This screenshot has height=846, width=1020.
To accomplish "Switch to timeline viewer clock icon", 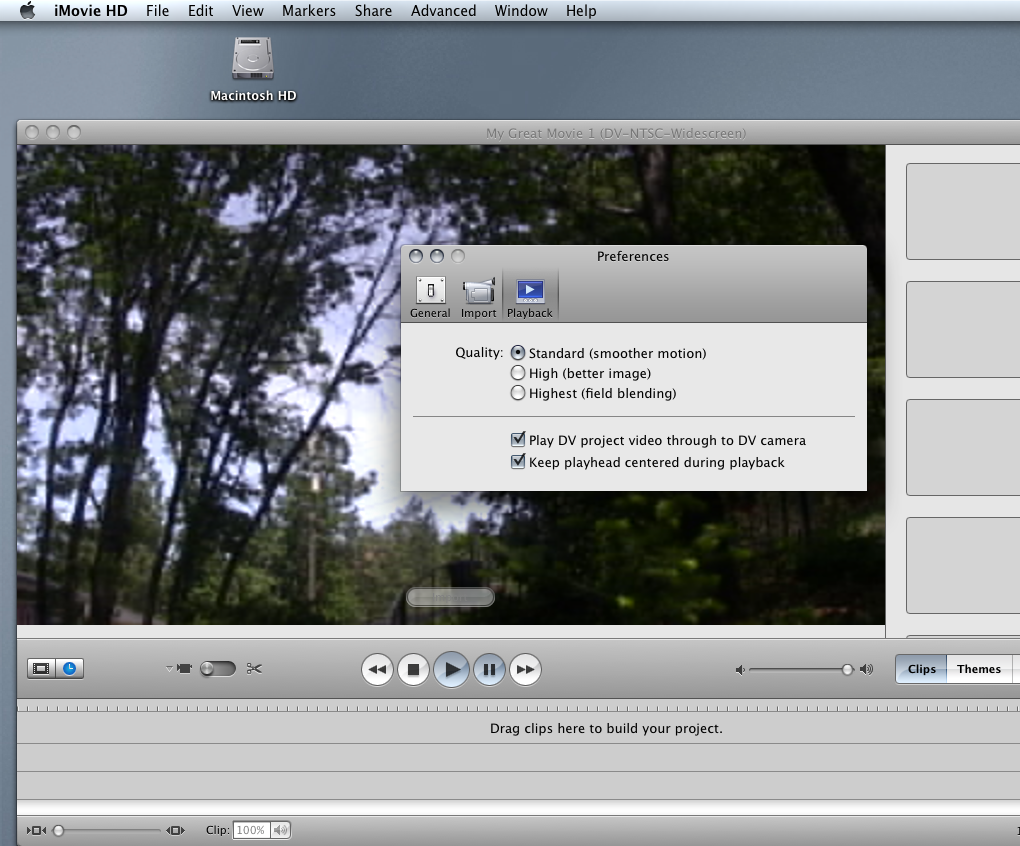I will 70,668.
